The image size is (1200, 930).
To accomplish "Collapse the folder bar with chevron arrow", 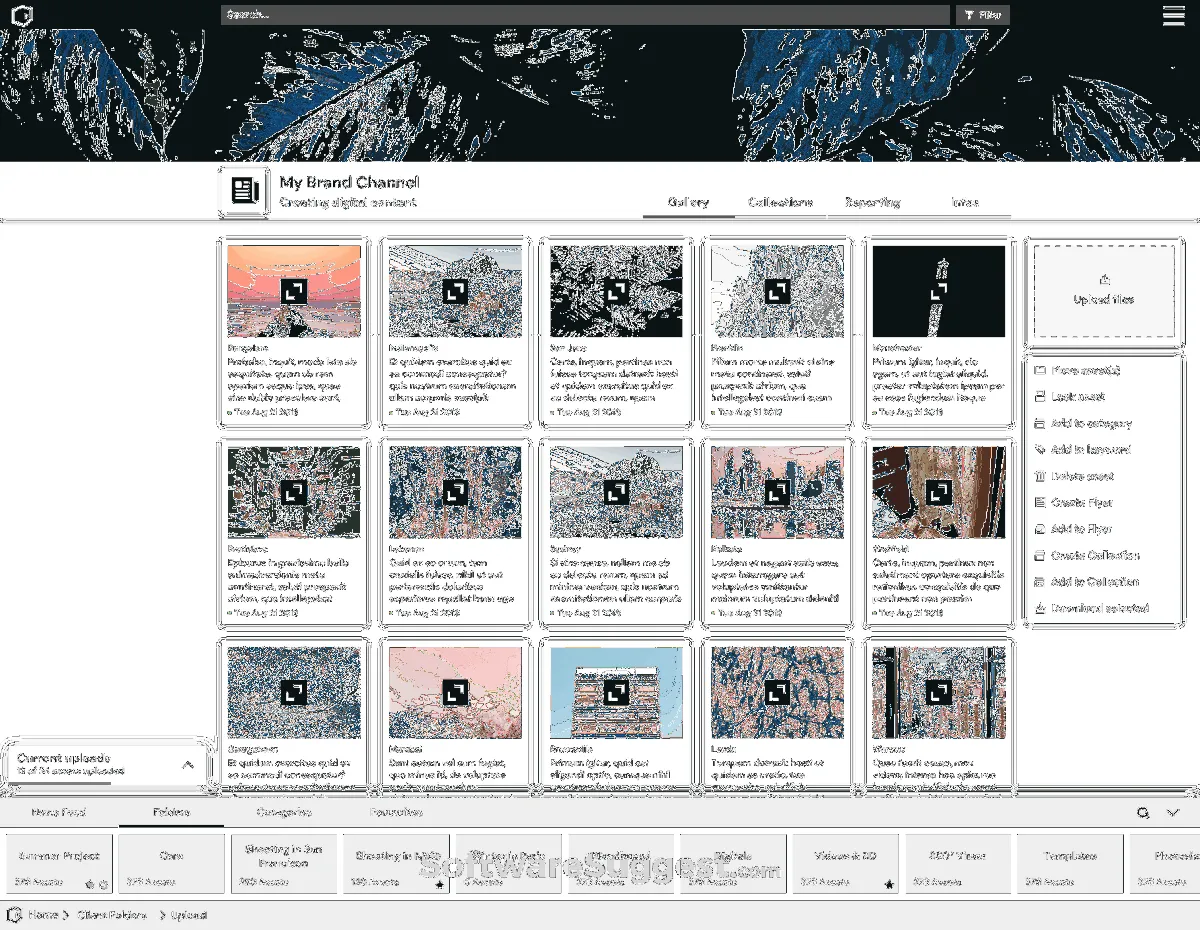I will (x=1173, y=813).
